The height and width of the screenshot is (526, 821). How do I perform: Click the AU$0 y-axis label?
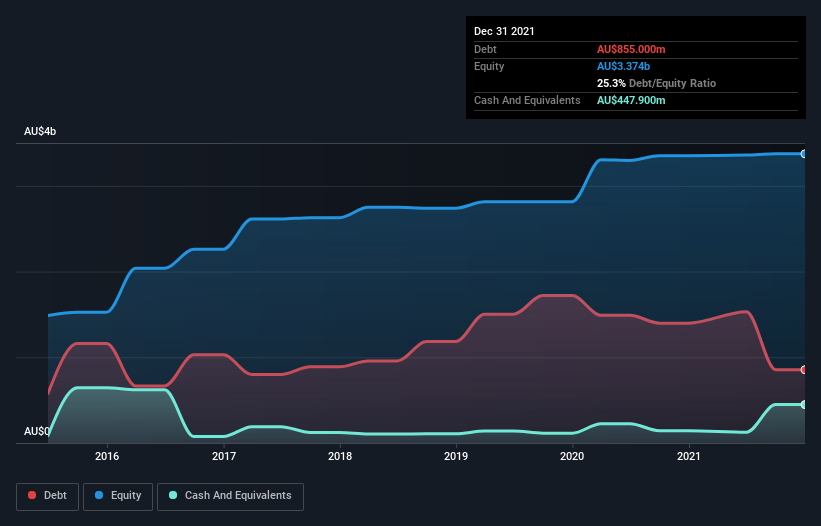[x=37, y=431]
